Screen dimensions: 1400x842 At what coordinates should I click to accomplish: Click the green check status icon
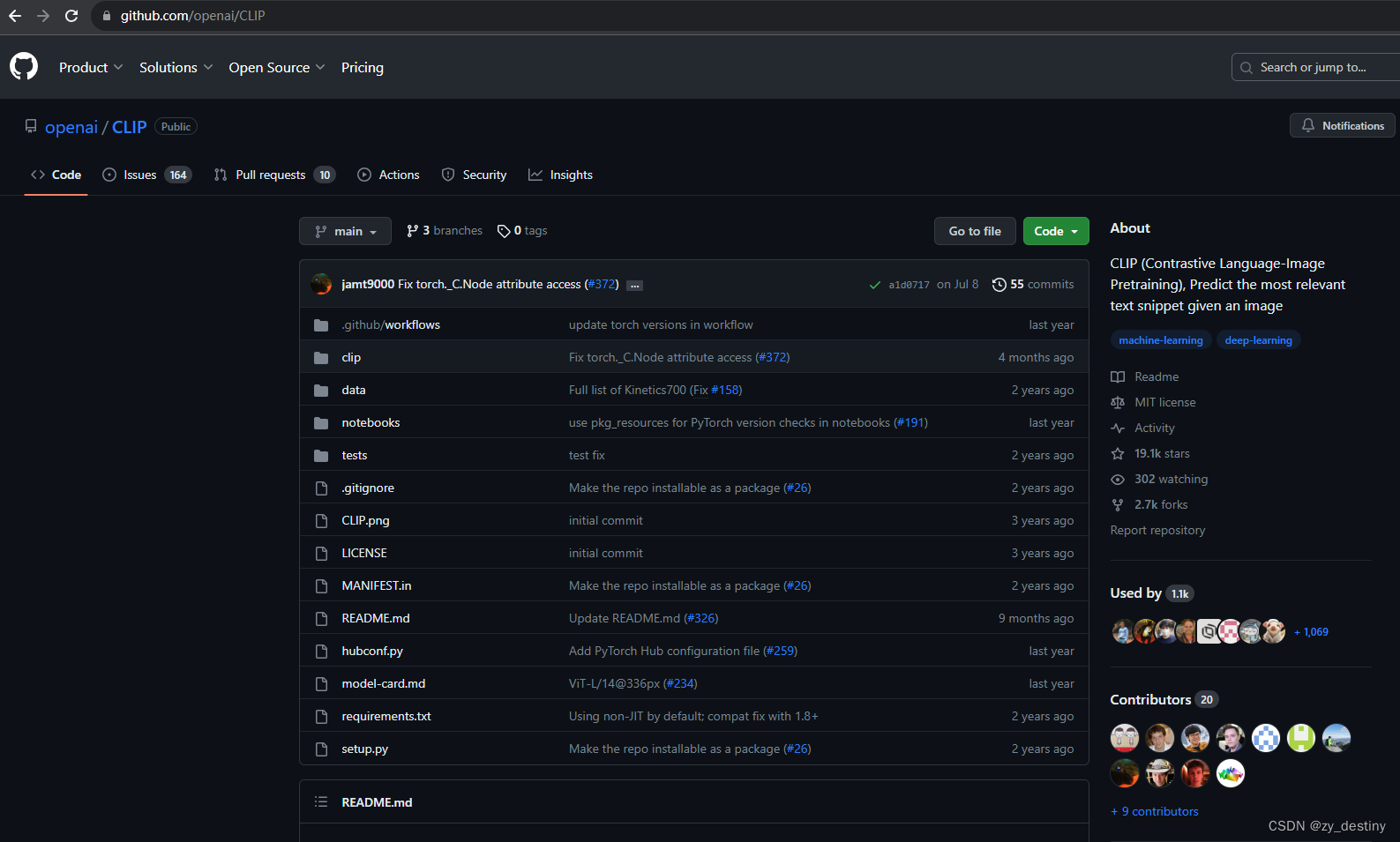pos(874,285)
